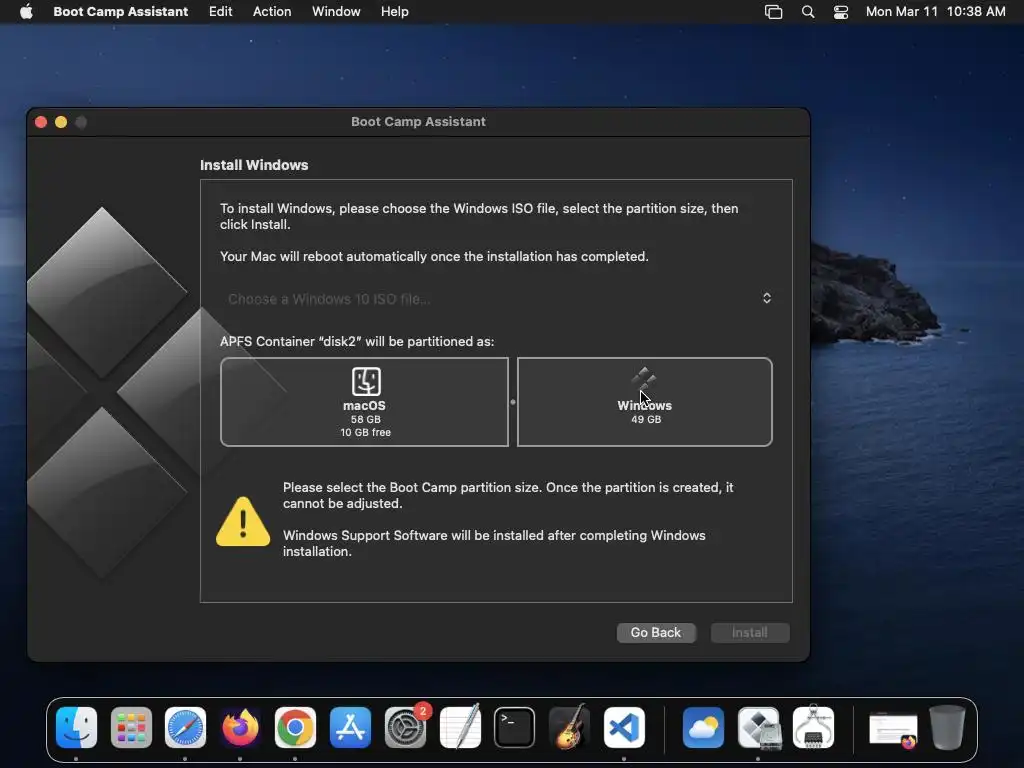The width and height of the screenshot is (1024, 768).
Task: Open the Window menu
Action: pyautogui.click(x=336, y=12)
